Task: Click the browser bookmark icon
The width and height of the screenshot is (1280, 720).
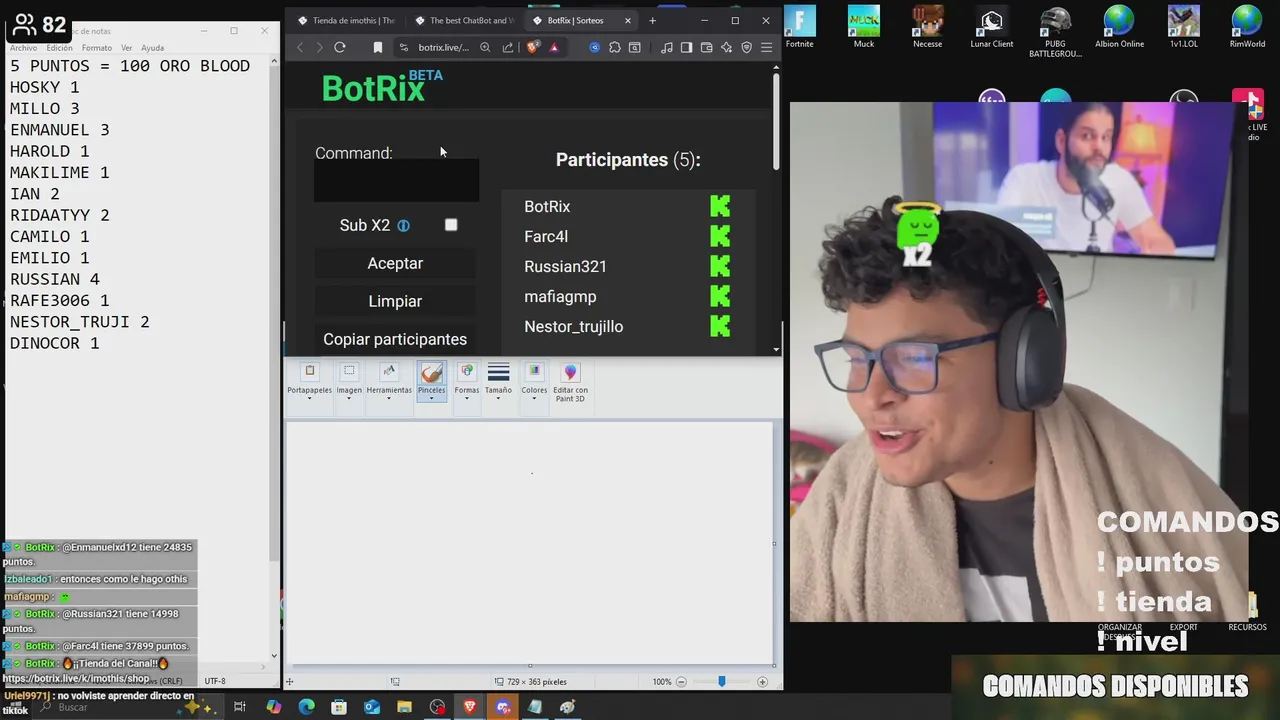Action: point(378,47)
